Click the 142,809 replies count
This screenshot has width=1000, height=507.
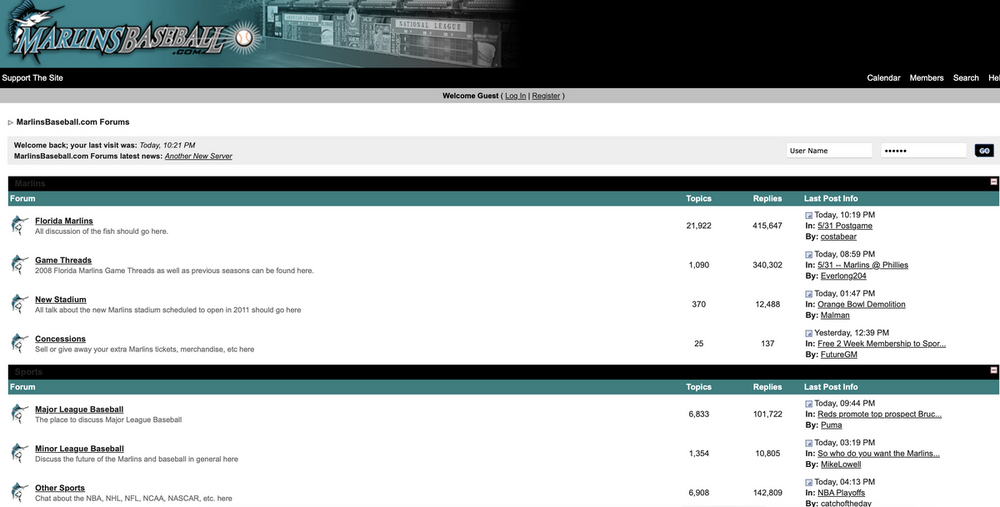tap(767, 493)
